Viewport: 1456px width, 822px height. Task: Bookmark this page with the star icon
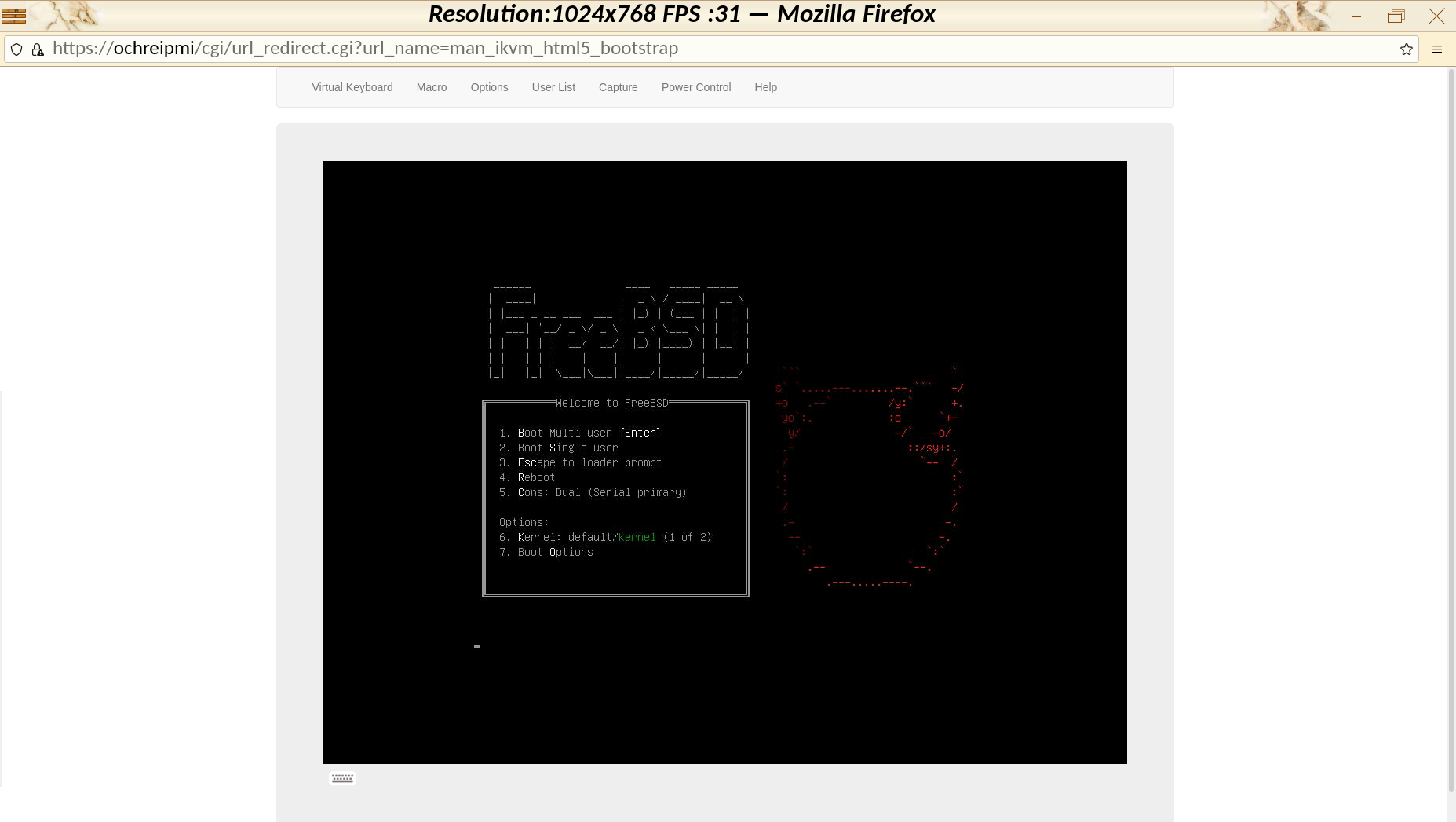pyautogui.click(x=1406, y=49)
